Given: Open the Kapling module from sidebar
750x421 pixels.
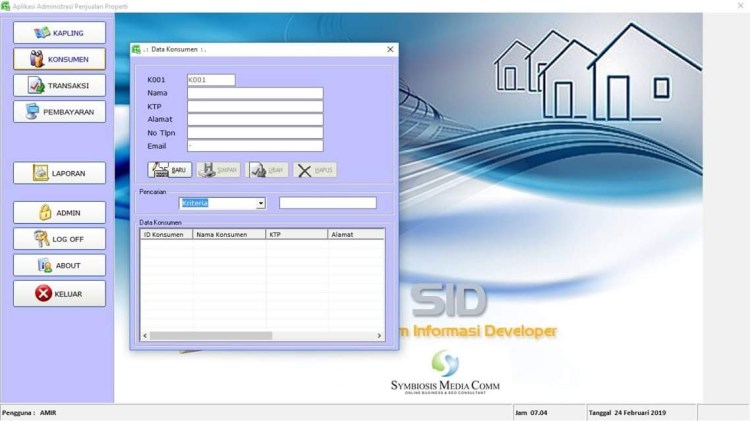Looking at the screenshot, I should click(59, 33).
